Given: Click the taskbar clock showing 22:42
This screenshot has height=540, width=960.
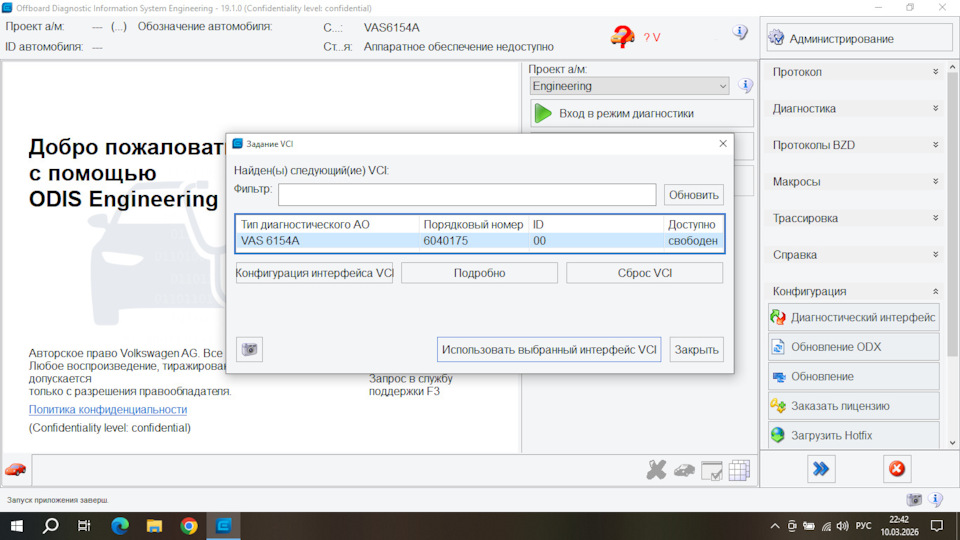Looking at the screenshot, I should [x=899, y=526].
